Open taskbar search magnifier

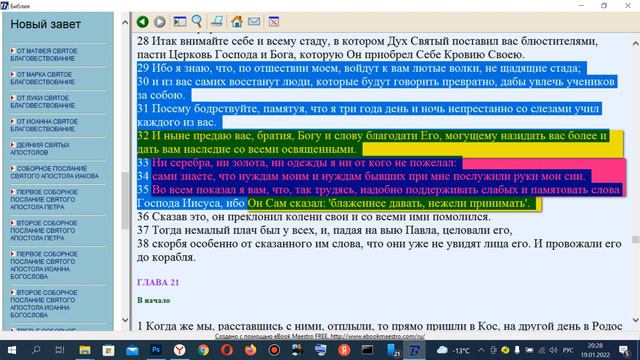click(36, 350)
